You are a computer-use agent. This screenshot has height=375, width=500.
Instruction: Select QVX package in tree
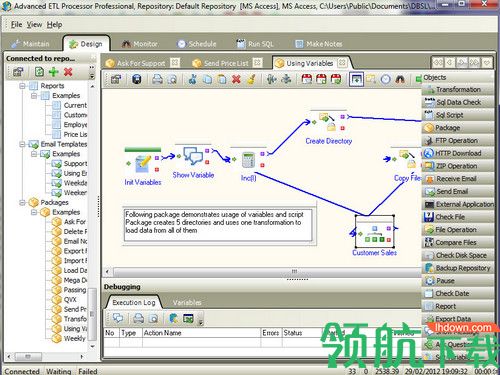point(70,299)
